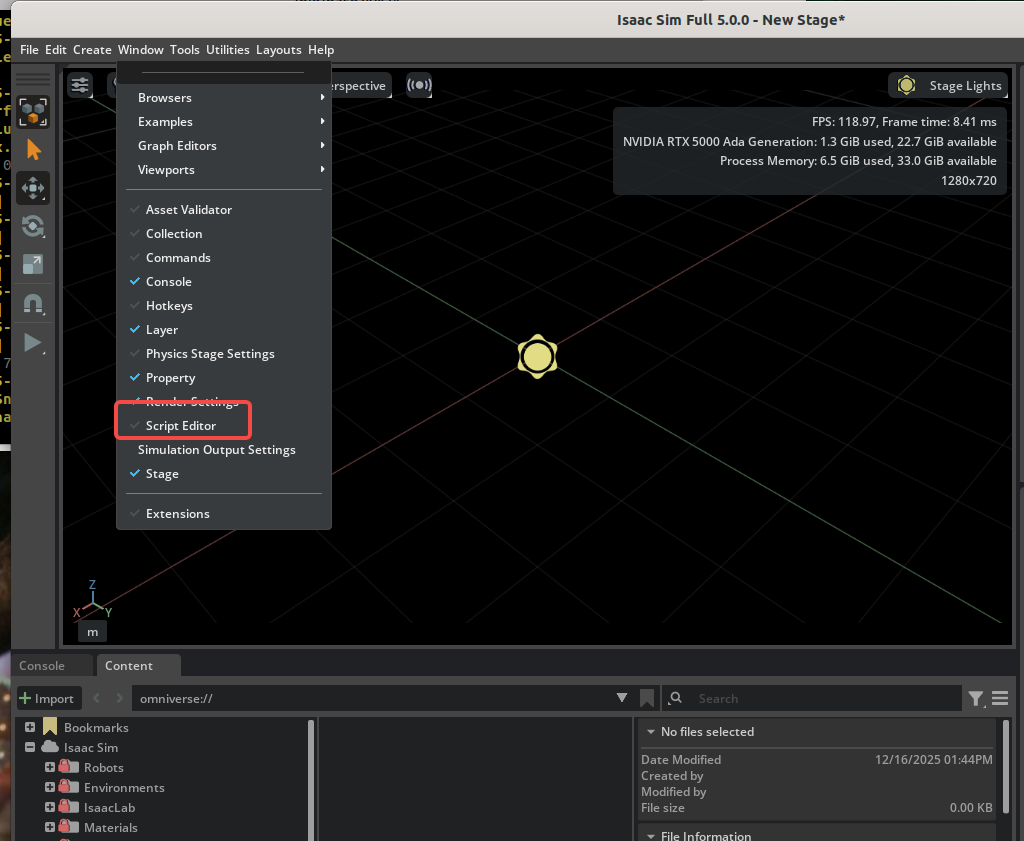Expand the Materials folder node
Viewport: 1024px width, 841px height.
[x=50, y=827]
